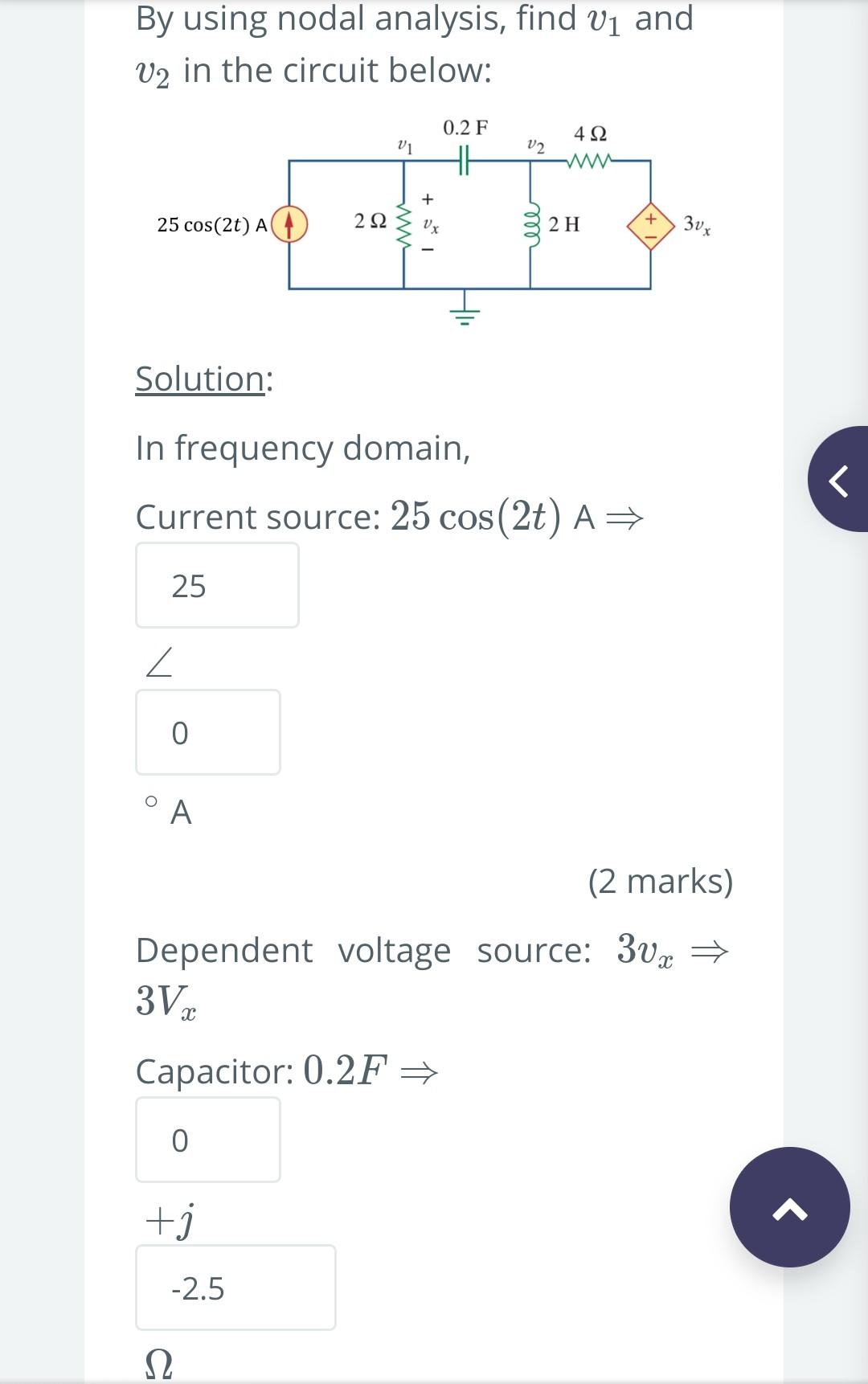Click the phase angle answer box showing 0
868x1384 pixels.
tap(208, 732)
